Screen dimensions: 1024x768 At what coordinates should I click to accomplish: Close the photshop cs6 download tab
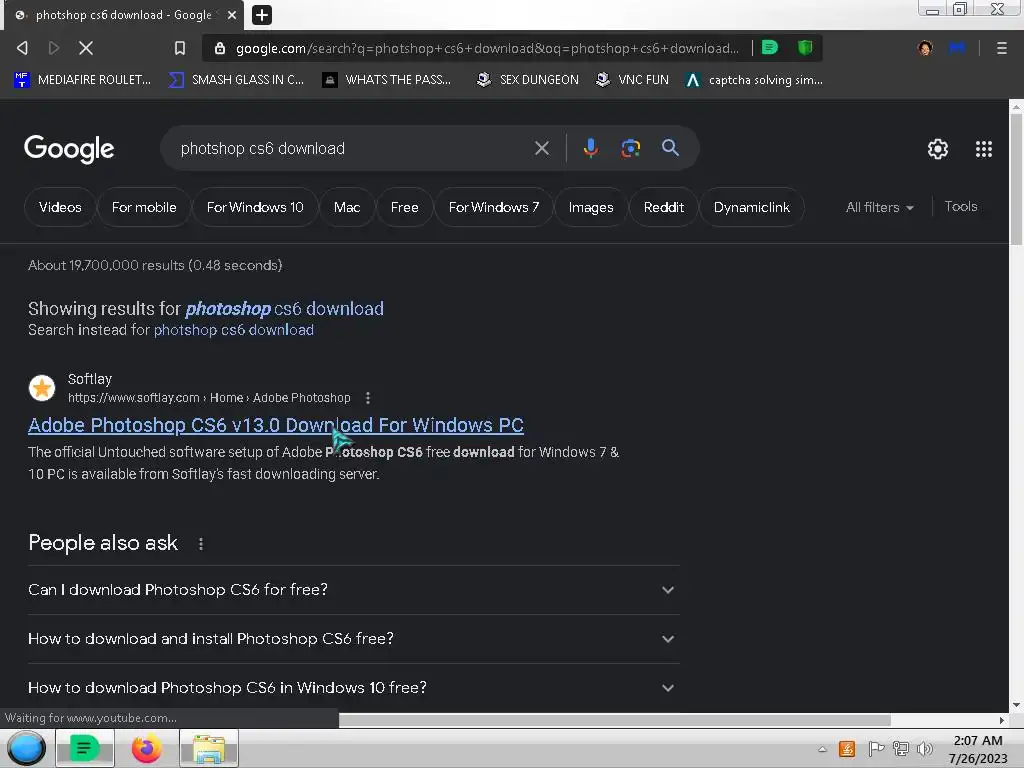click(x=232, y=14)
